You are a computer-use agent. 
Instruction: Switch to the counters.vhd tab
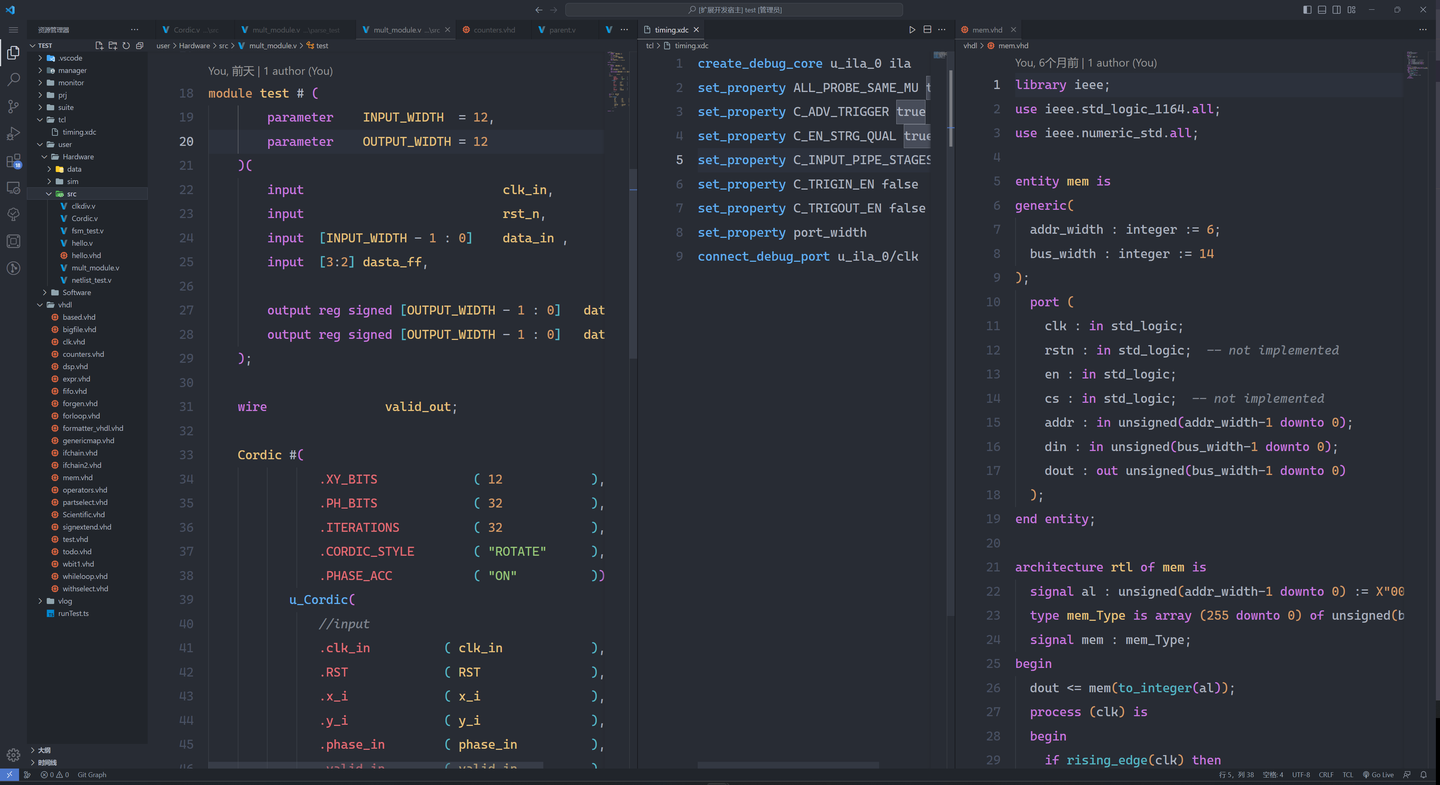[x=496, y=29]
